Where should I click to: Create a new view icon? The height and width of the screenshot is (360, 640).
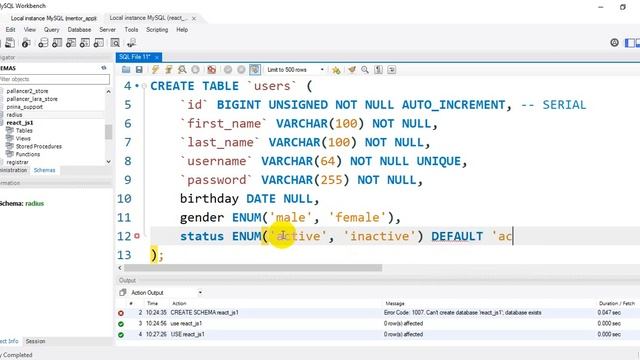coord(71,43)
